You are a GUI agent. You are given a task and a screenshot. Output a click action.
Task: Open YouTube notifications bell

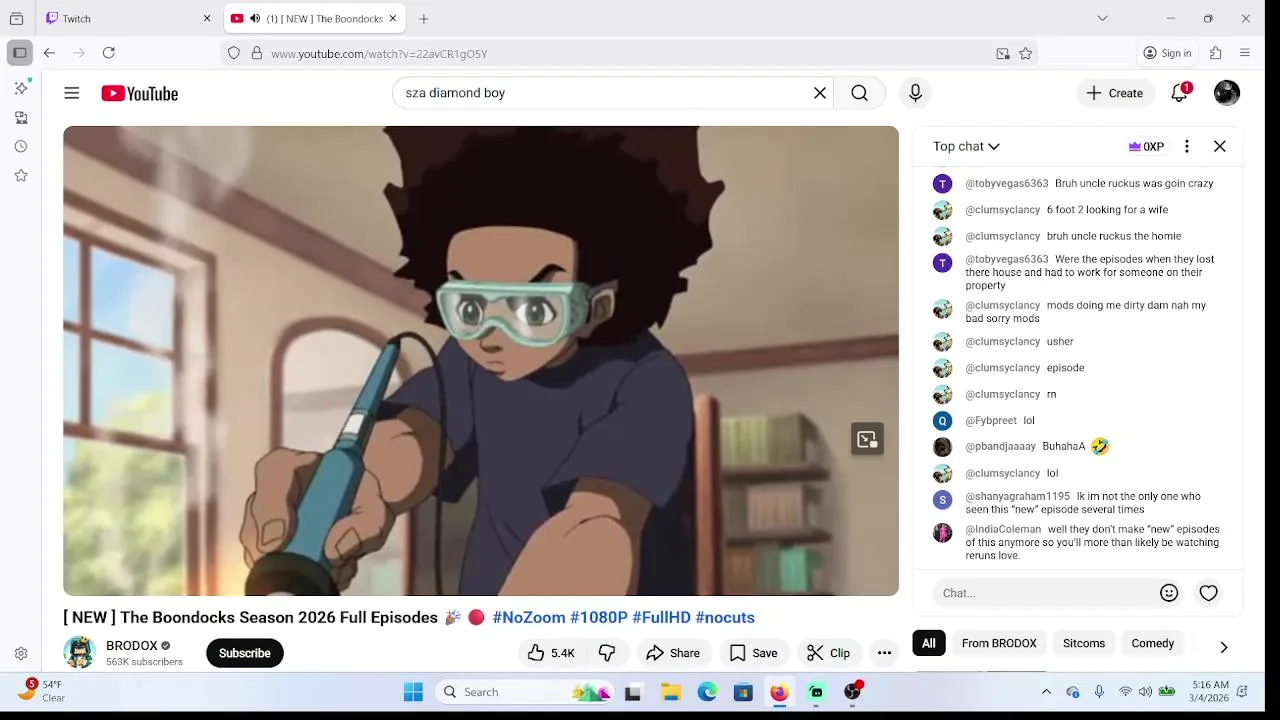coord(1180,93)
